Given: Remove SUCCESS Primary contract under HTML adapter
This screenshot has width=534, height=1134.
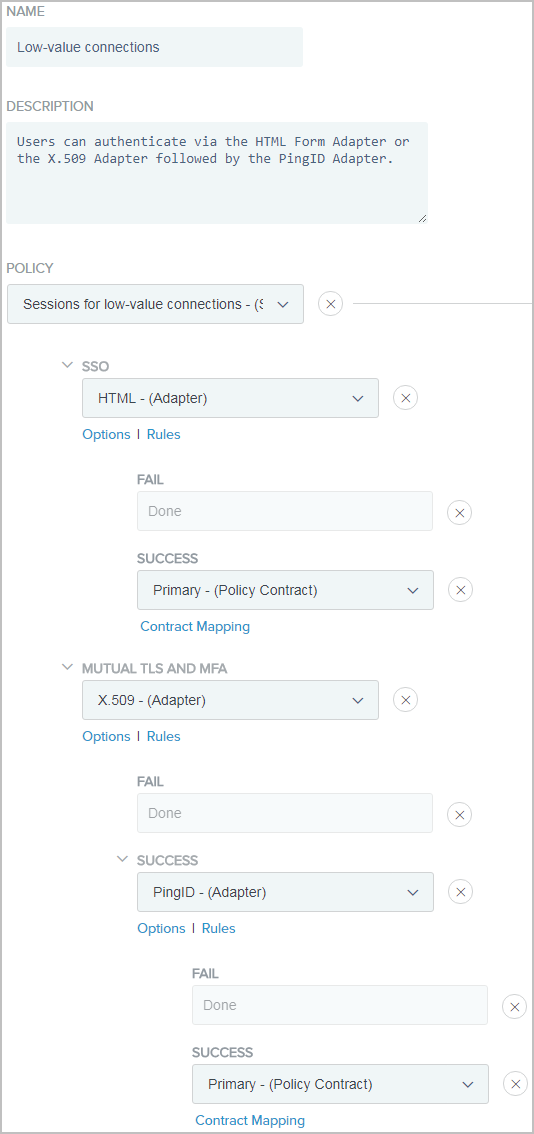Looking at the screenshot, I should coord(460,589).
